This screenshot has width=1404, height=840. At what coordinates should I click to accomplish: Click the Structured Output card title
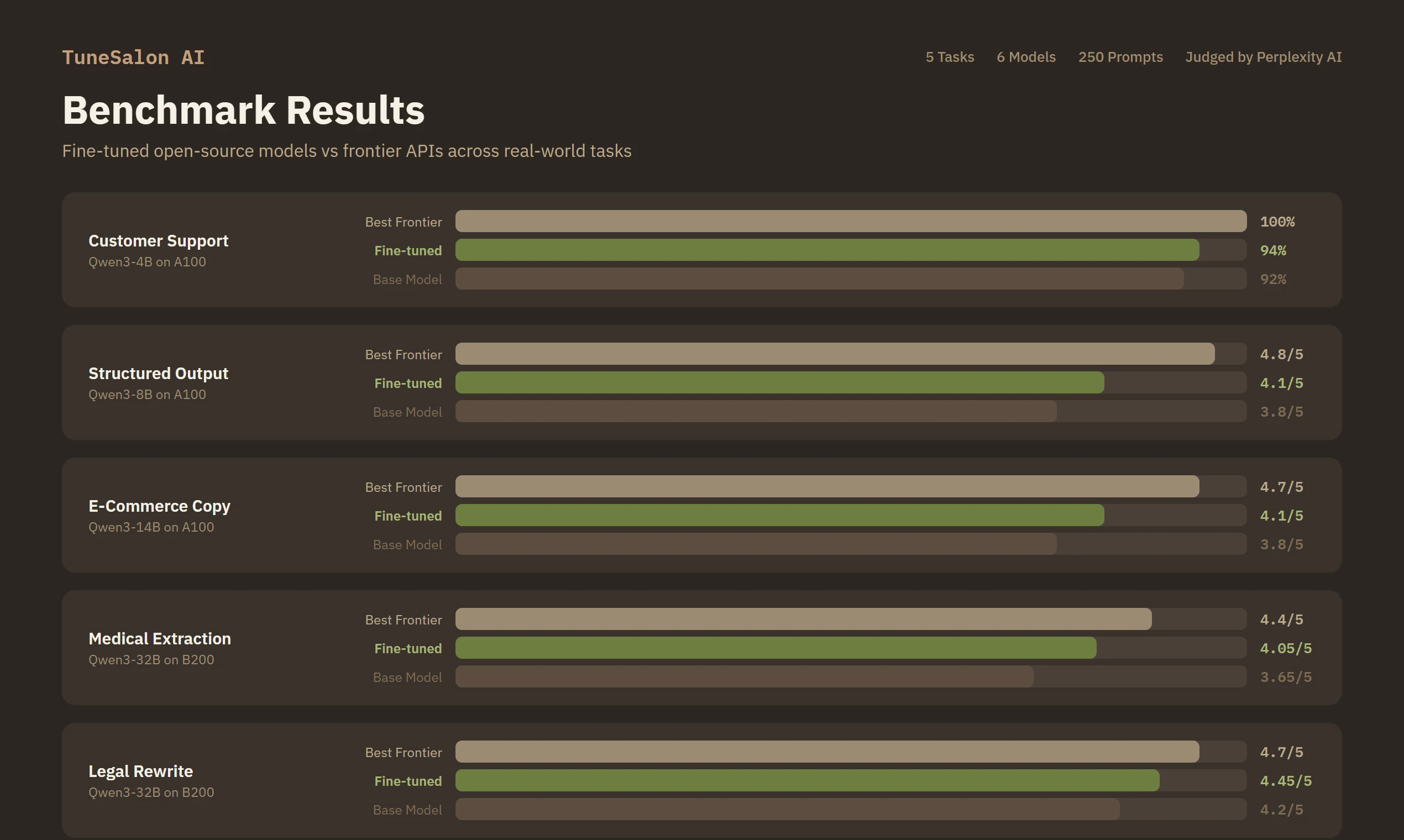158,373
